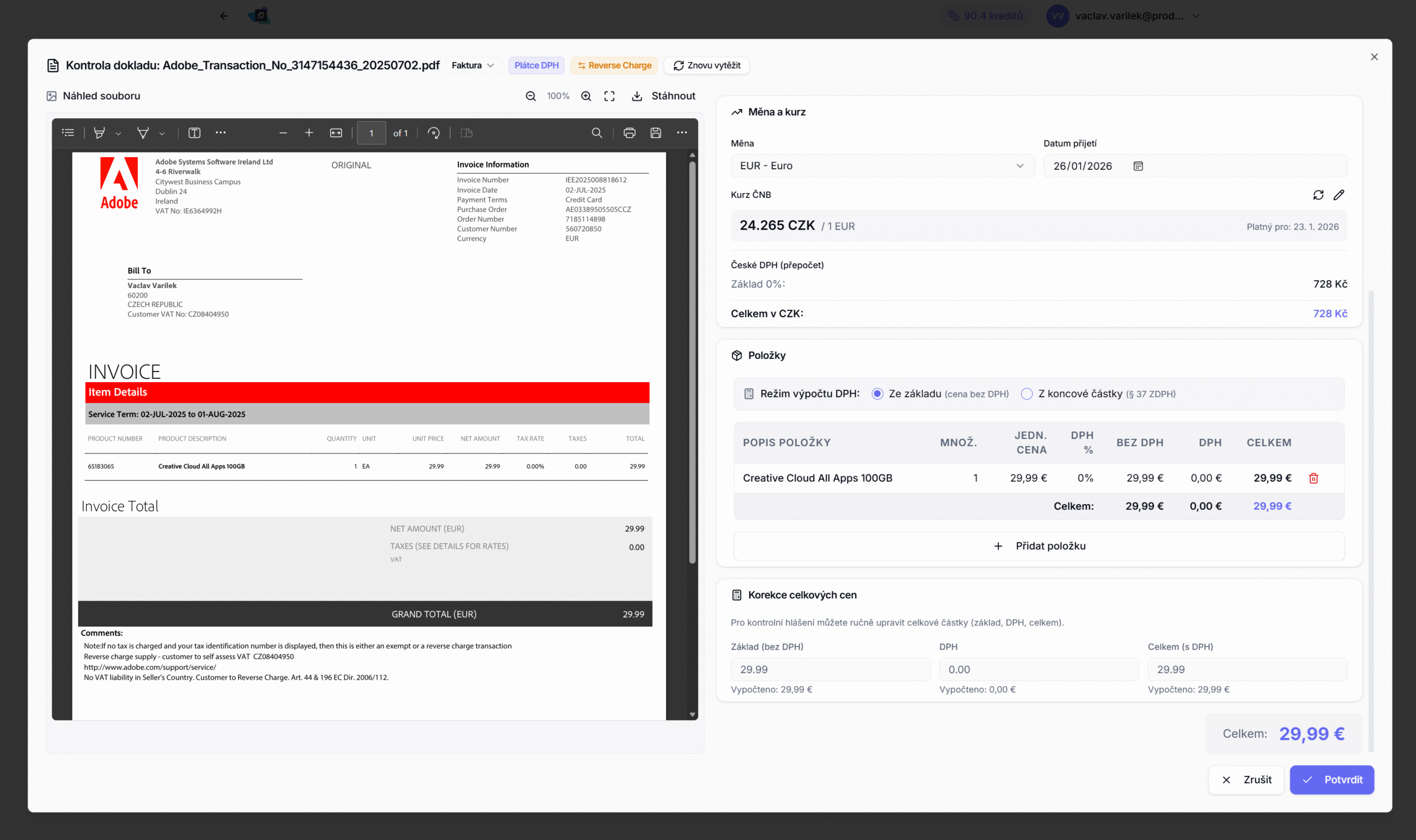1416x840 pixels.
Task: Click the PDF viewer print icon
Action: pyautogui.click(x=629, y=133)
